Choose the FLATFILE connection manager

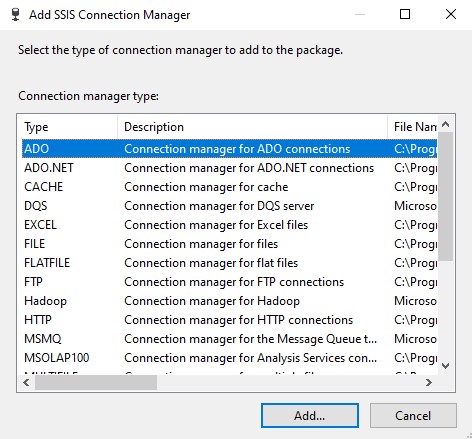tap(229, 263)
